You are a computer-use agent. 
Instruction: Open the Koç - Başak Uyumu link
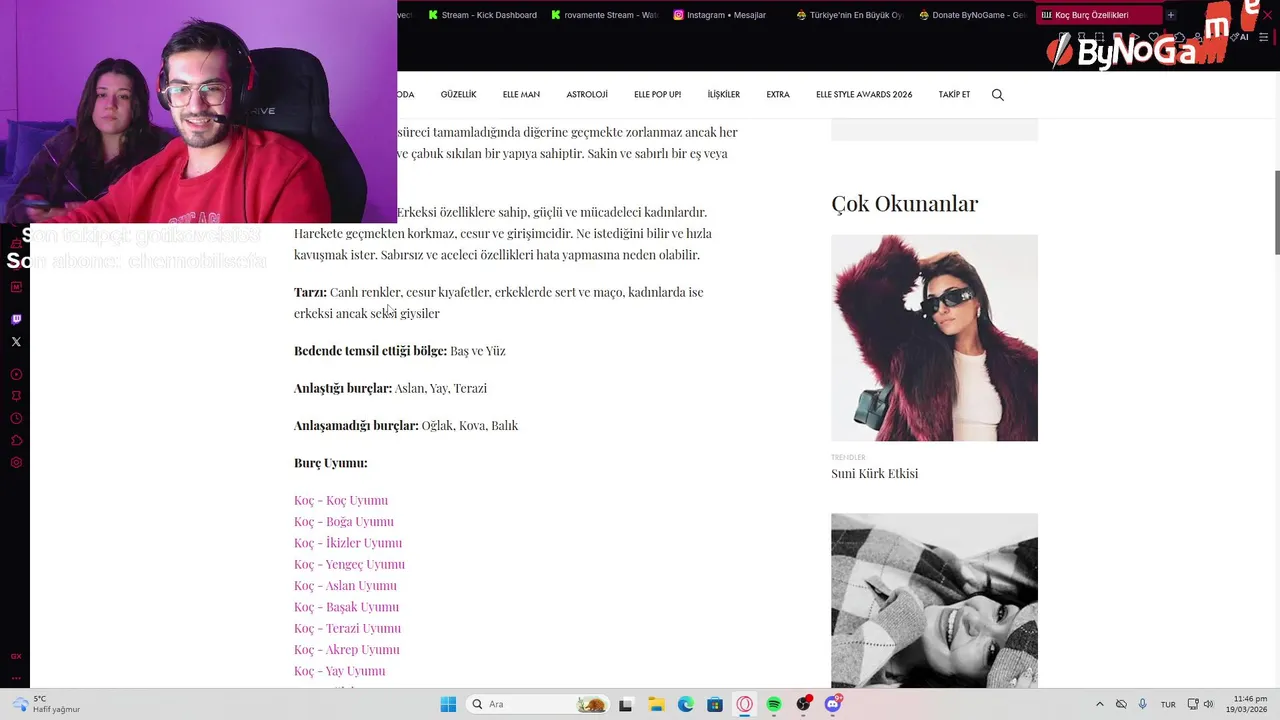346,607
